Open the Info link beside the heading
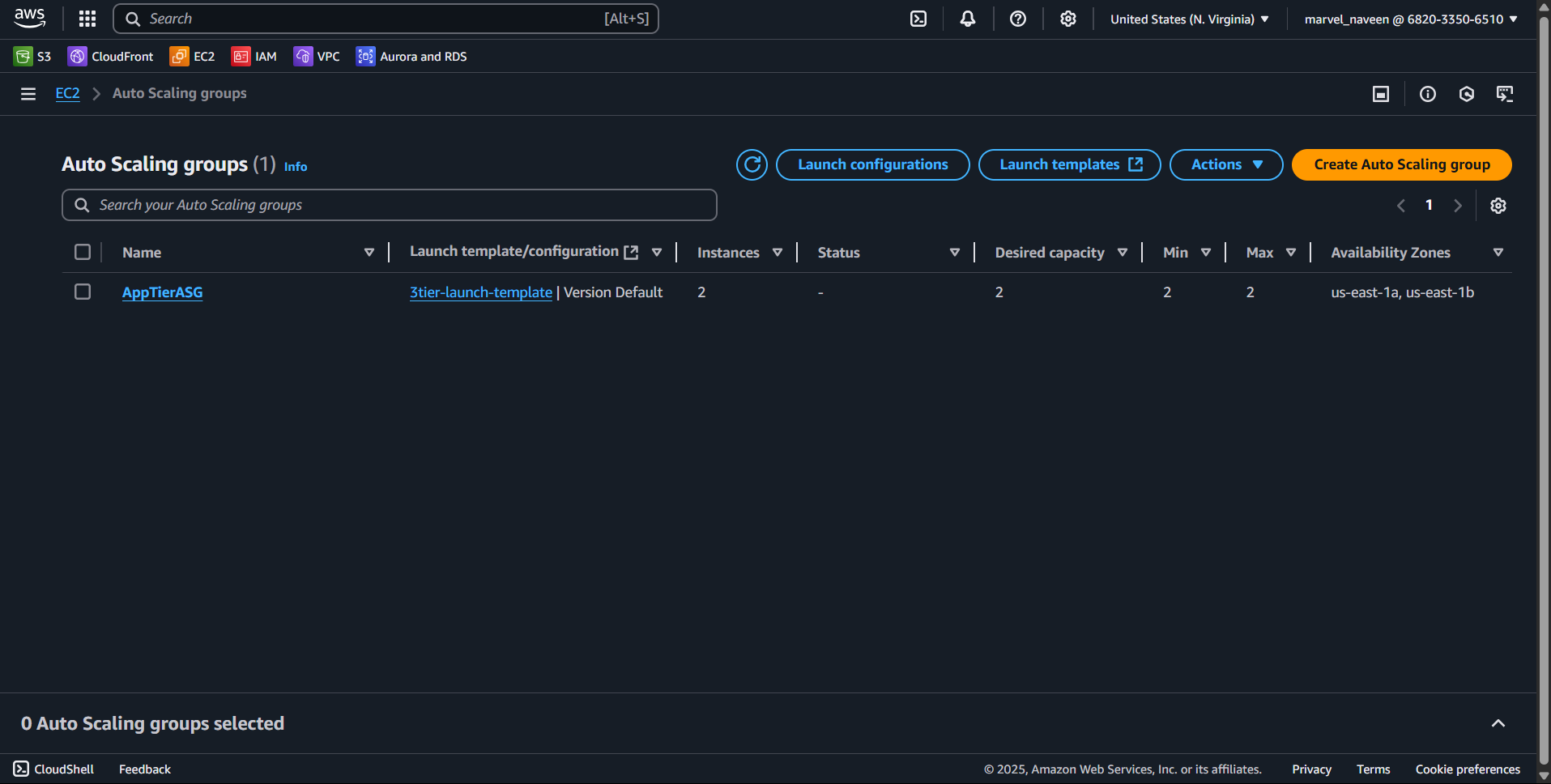The width and height of the screenshot is (1551, 784). (x=296, y=166)
